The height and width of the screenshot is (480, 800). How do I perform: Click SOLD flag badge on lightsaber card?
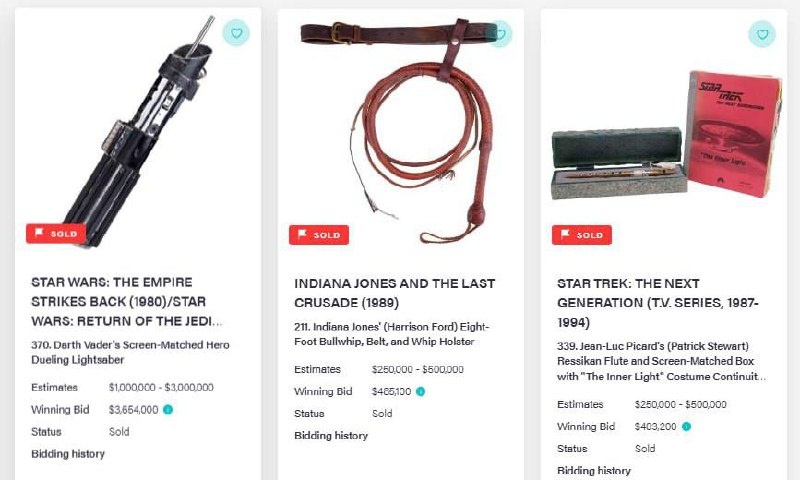[56, 234]
